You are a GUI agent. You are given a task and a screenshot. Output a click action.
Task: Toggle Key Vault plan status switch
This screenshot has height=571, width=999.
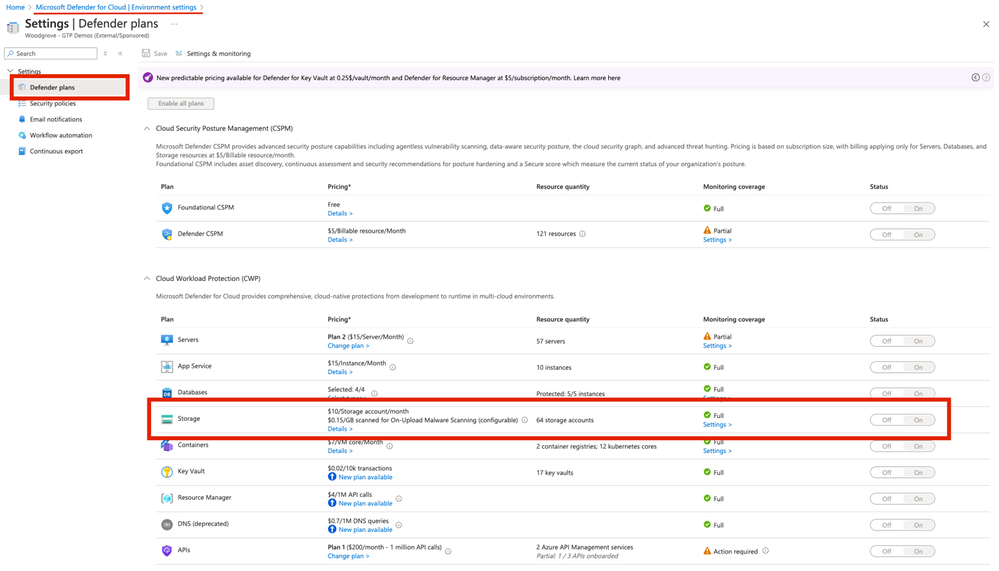pos(902,472)
